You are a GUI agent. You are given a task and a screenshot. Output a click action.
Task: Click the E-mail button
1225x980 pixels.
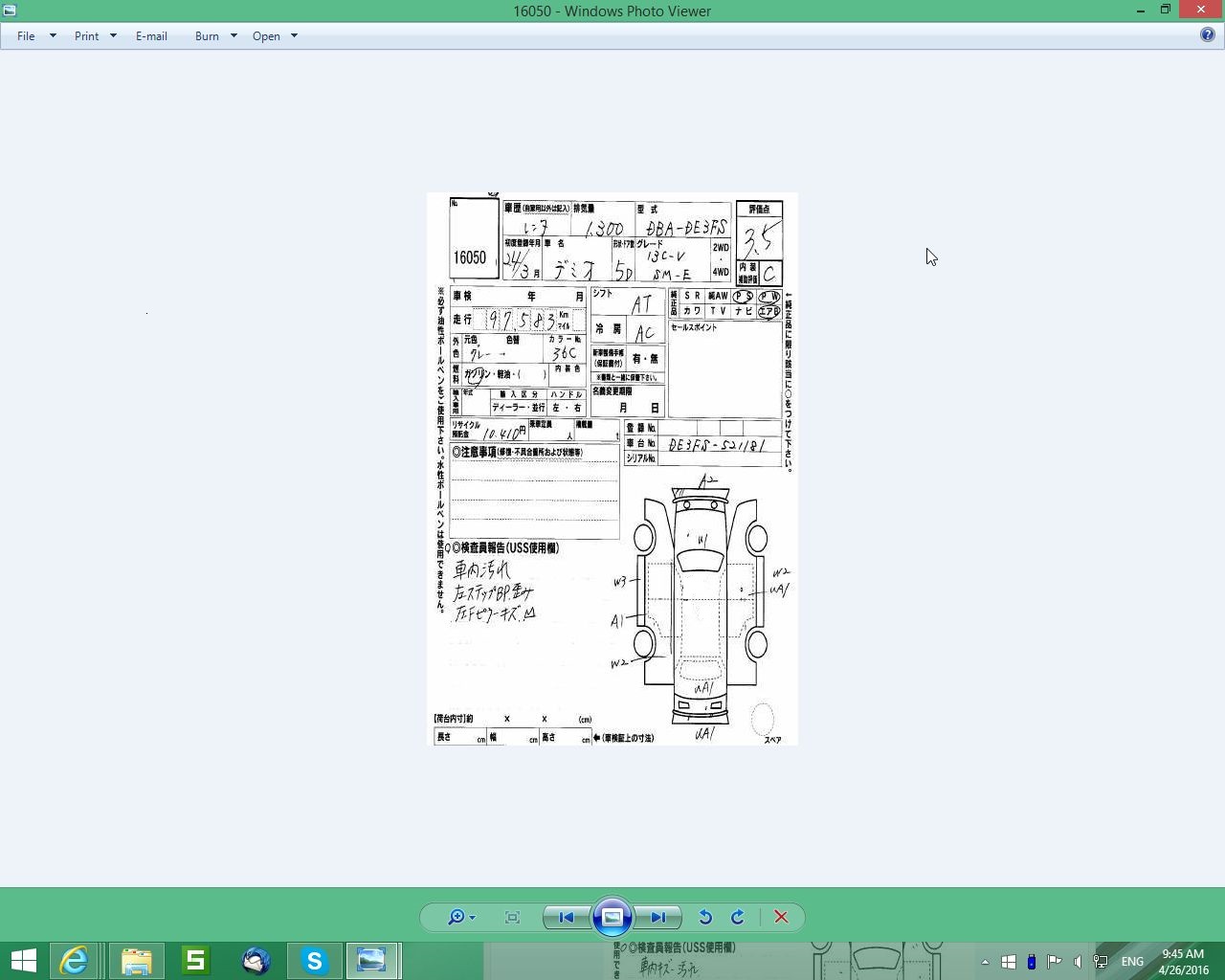[151, 35]
